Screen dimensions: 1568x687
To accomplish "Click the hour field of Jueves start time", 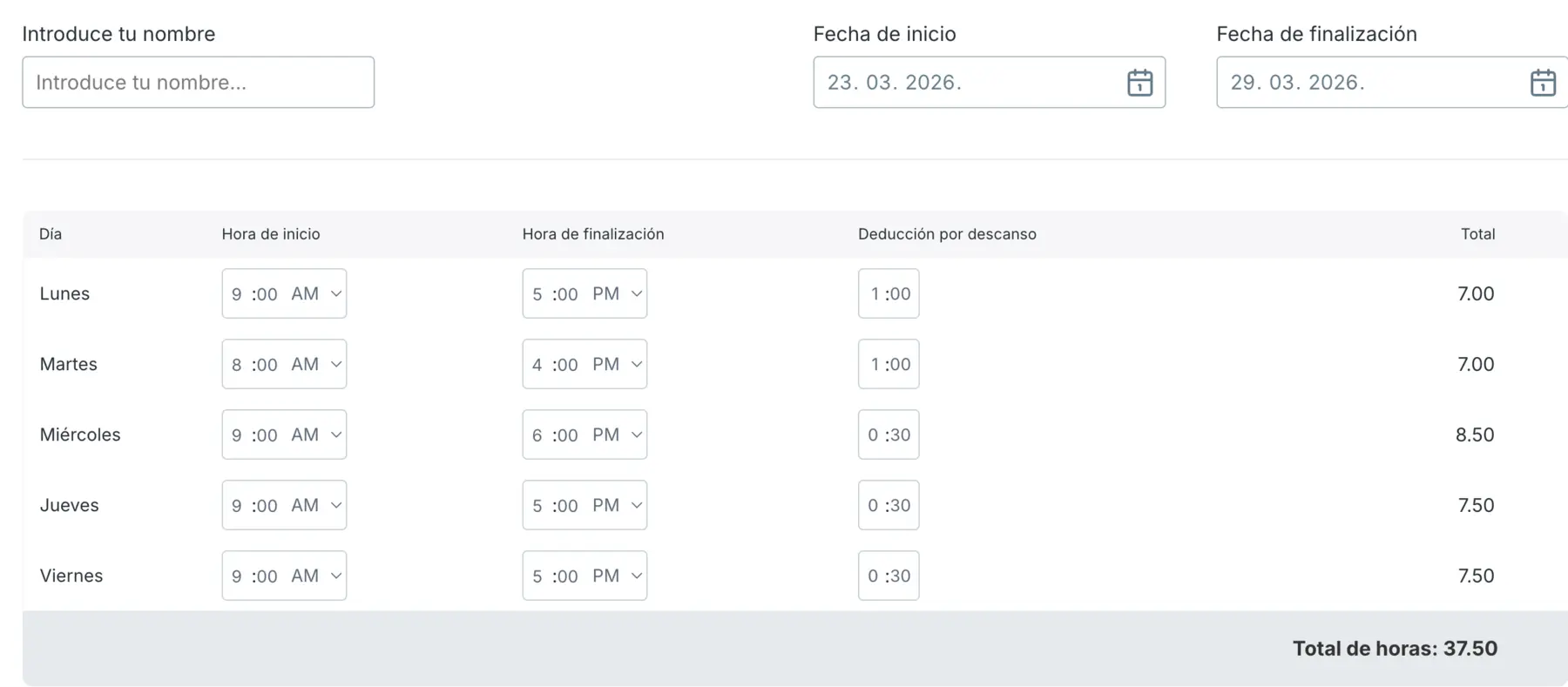I will [237, 505].
